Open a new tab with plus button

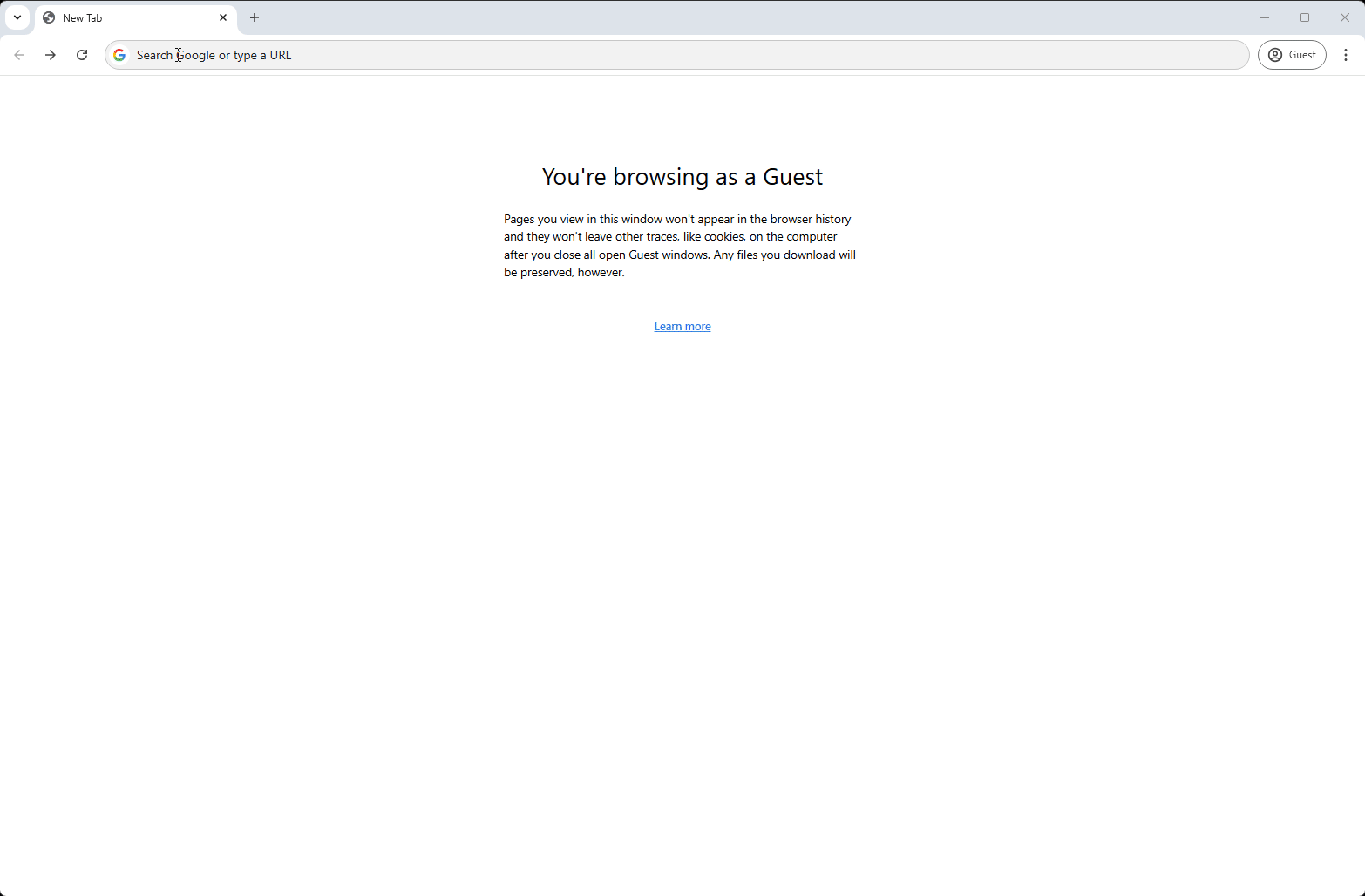click(255, 17)
